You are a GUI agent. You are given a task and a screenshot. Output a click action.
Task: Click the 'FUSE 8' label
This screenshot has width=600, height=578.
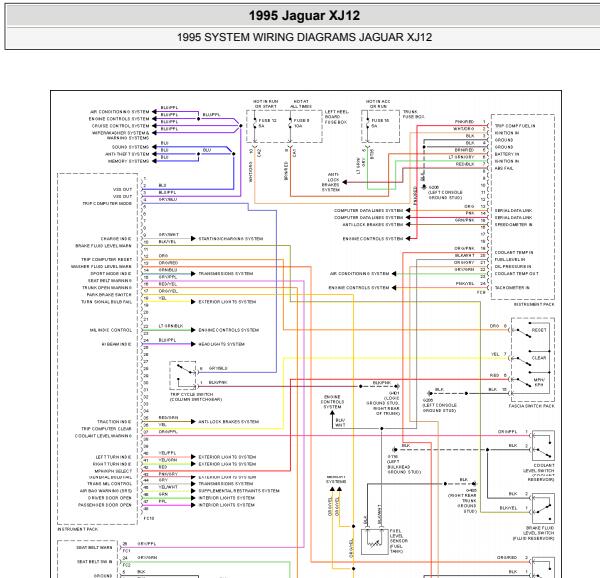tap(301, 120)
